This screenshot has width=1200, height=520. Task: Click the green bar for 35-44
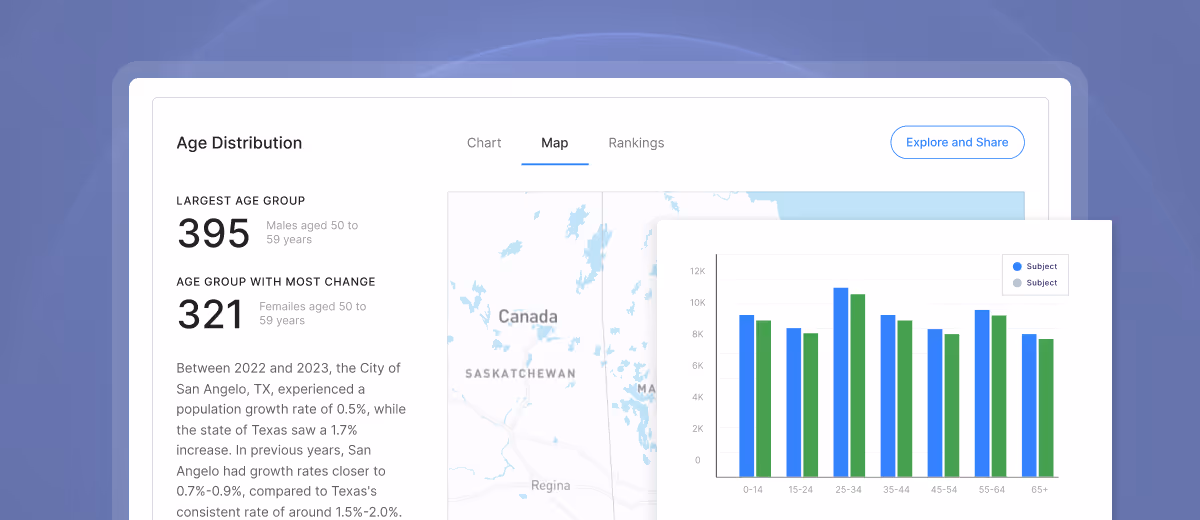[x=905, y=399]
